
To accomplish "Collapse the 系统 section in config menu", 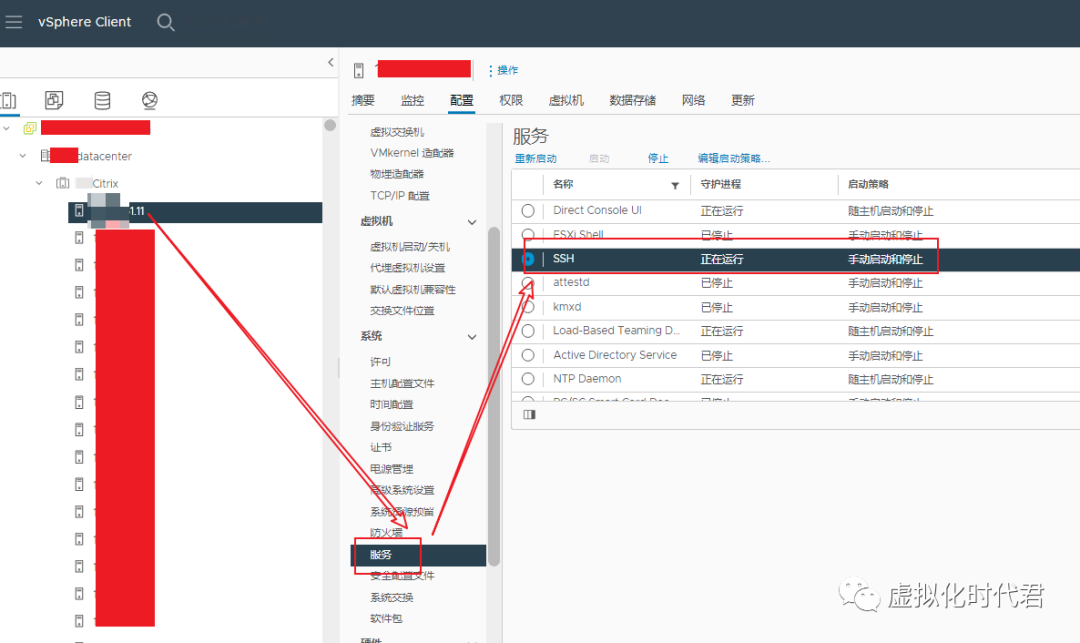I will 472,337.
